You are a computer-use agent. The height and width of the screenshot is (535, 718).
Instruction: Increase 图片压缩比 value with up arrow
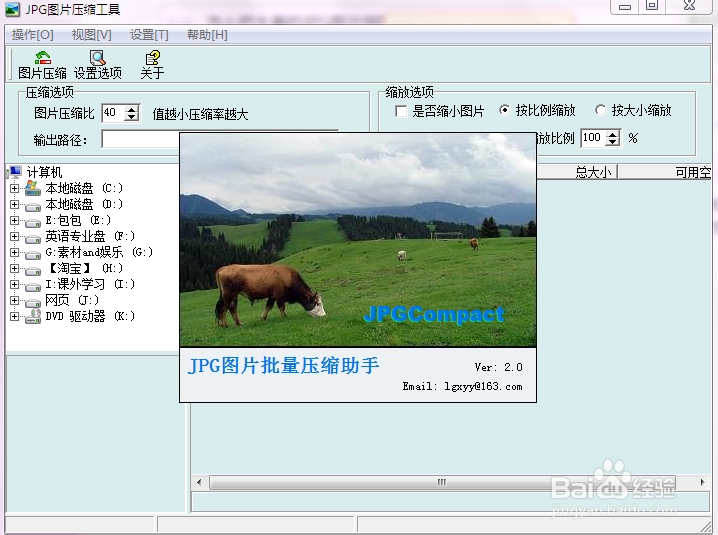(x=132, y=109)
